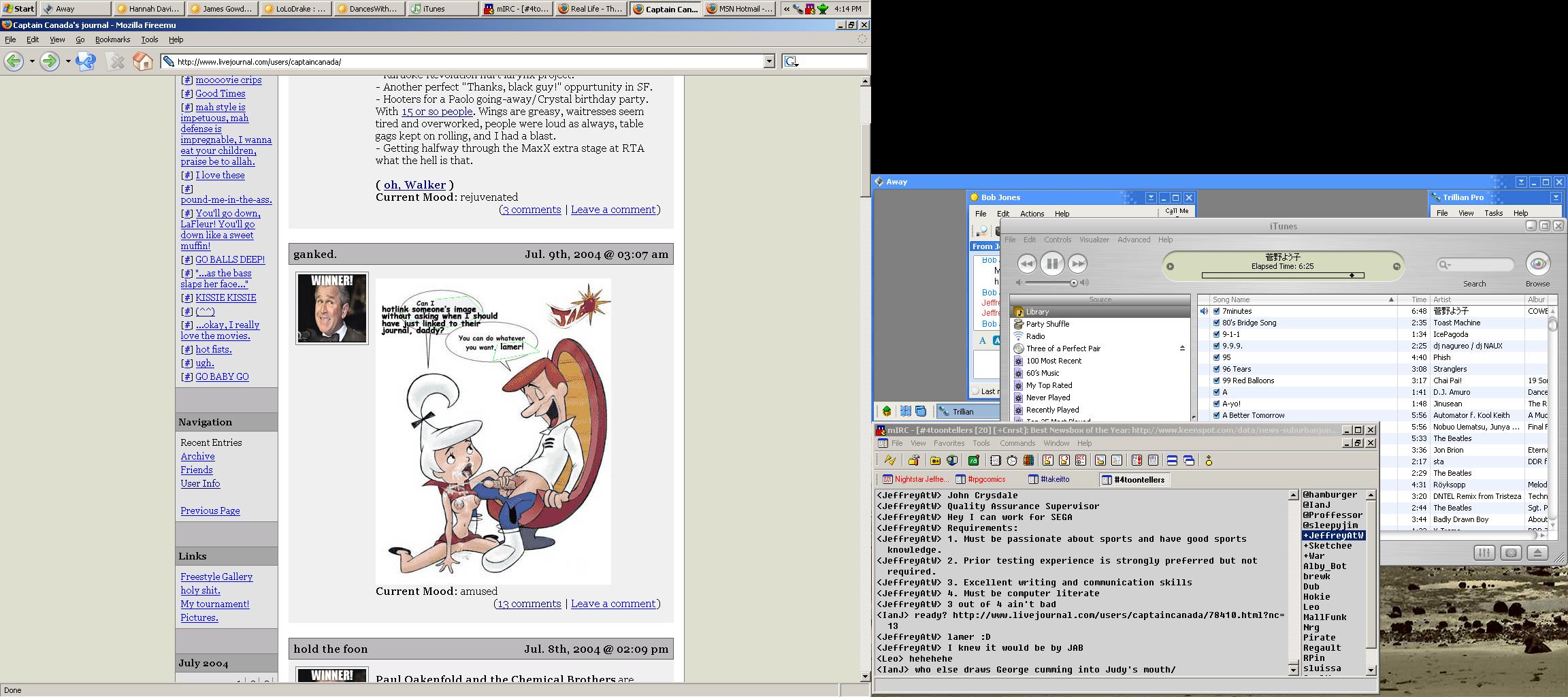Click iTunes search field
Image resolution: width=1568 pixels, height=697 pixels.
1475,265
